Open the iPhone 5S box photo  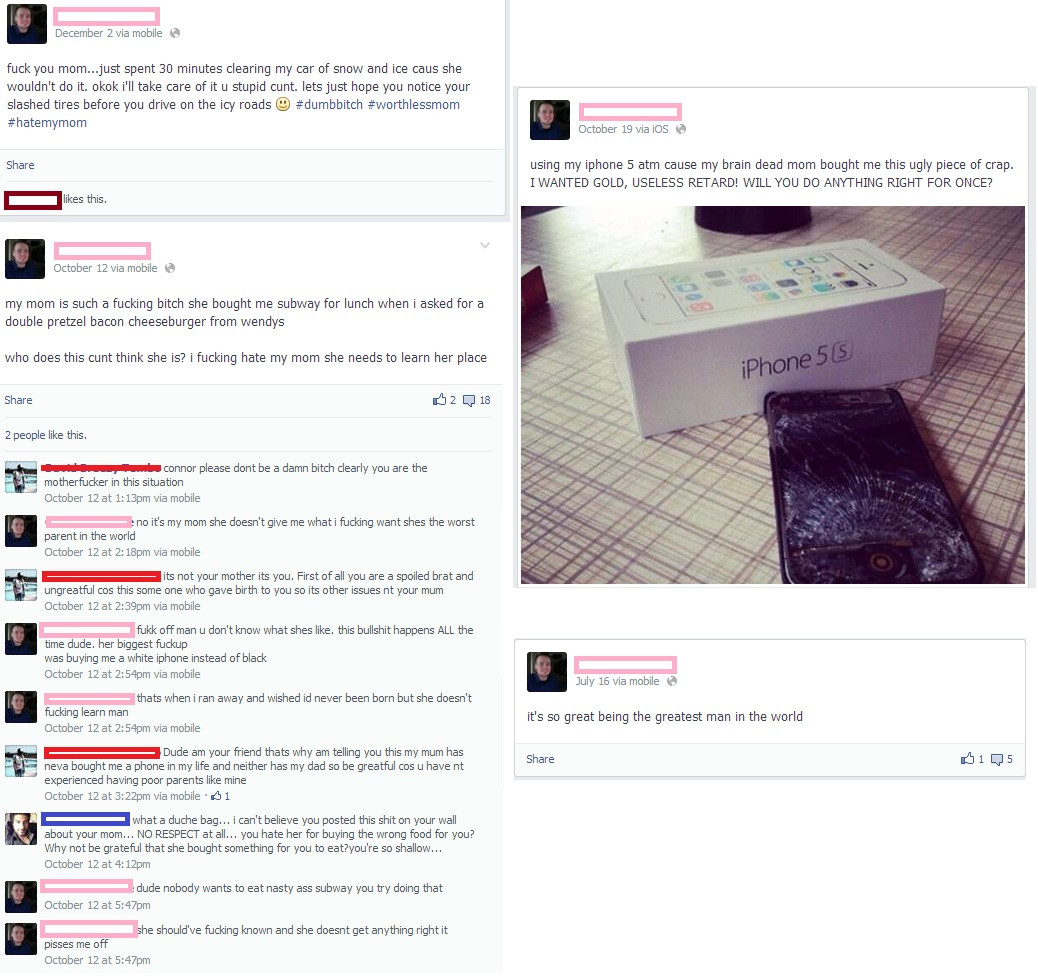(x=773, y=395)
